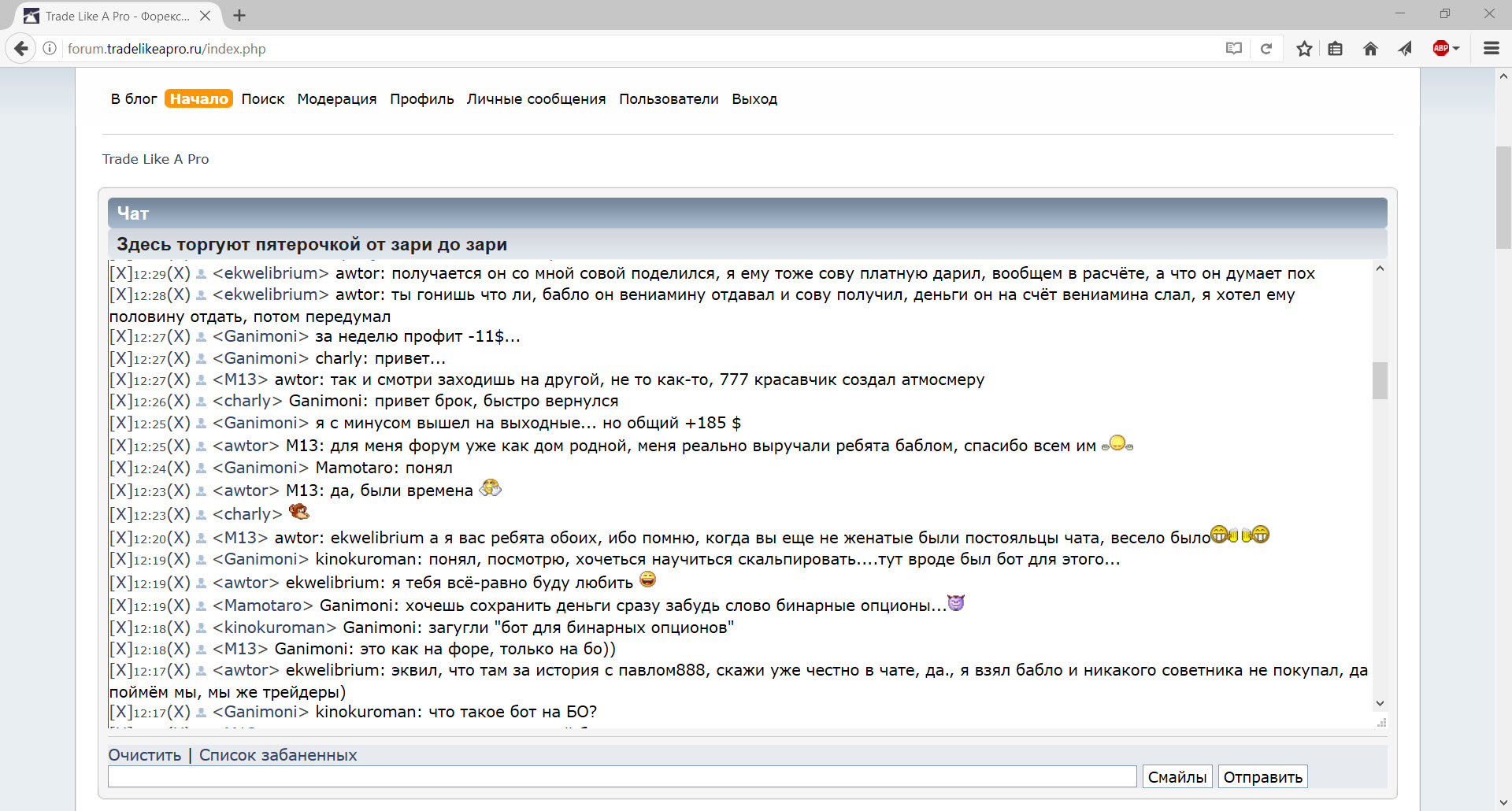Delete Ganimoni's 'за неделю профит' message with [X]
This screenshot has width=1512, height=811.
[120, 337]
